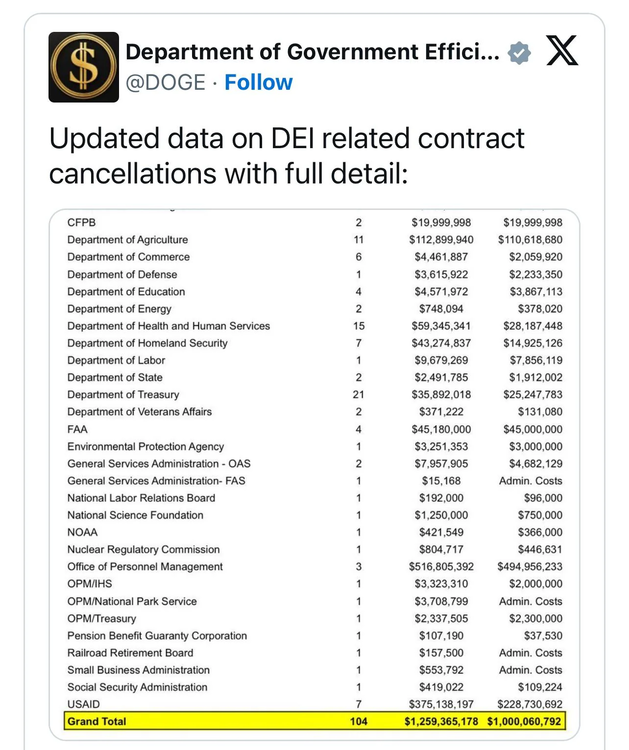629x750 pixels.
Task: Click the Department of Government Efficiency display name
Action: pos(312,52)
